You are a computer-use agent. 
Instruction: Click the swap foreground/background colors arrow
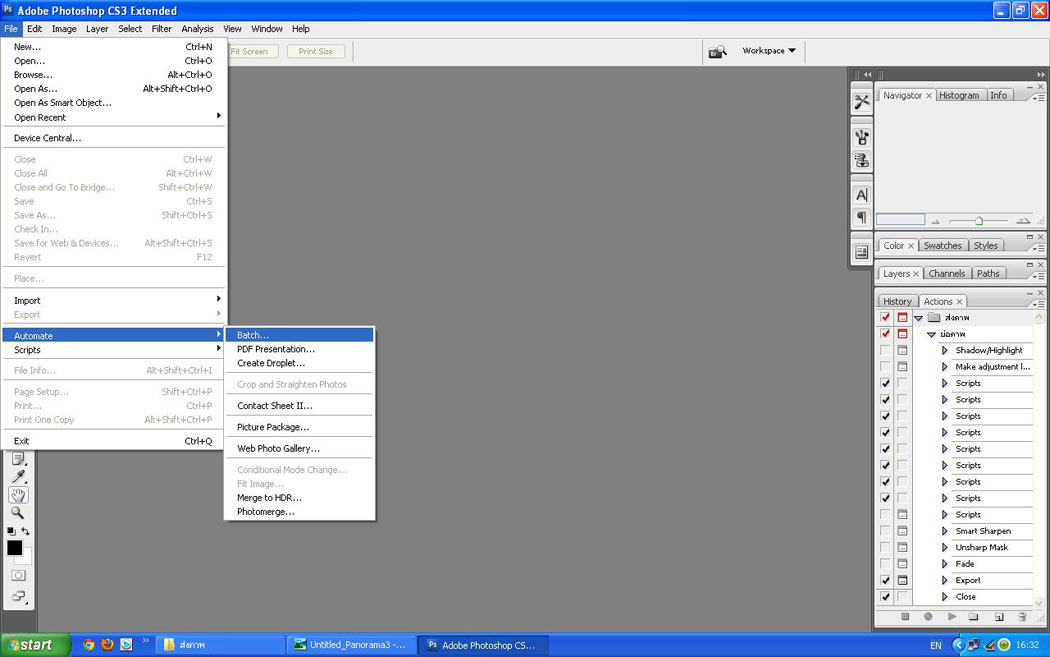[26, 531]
